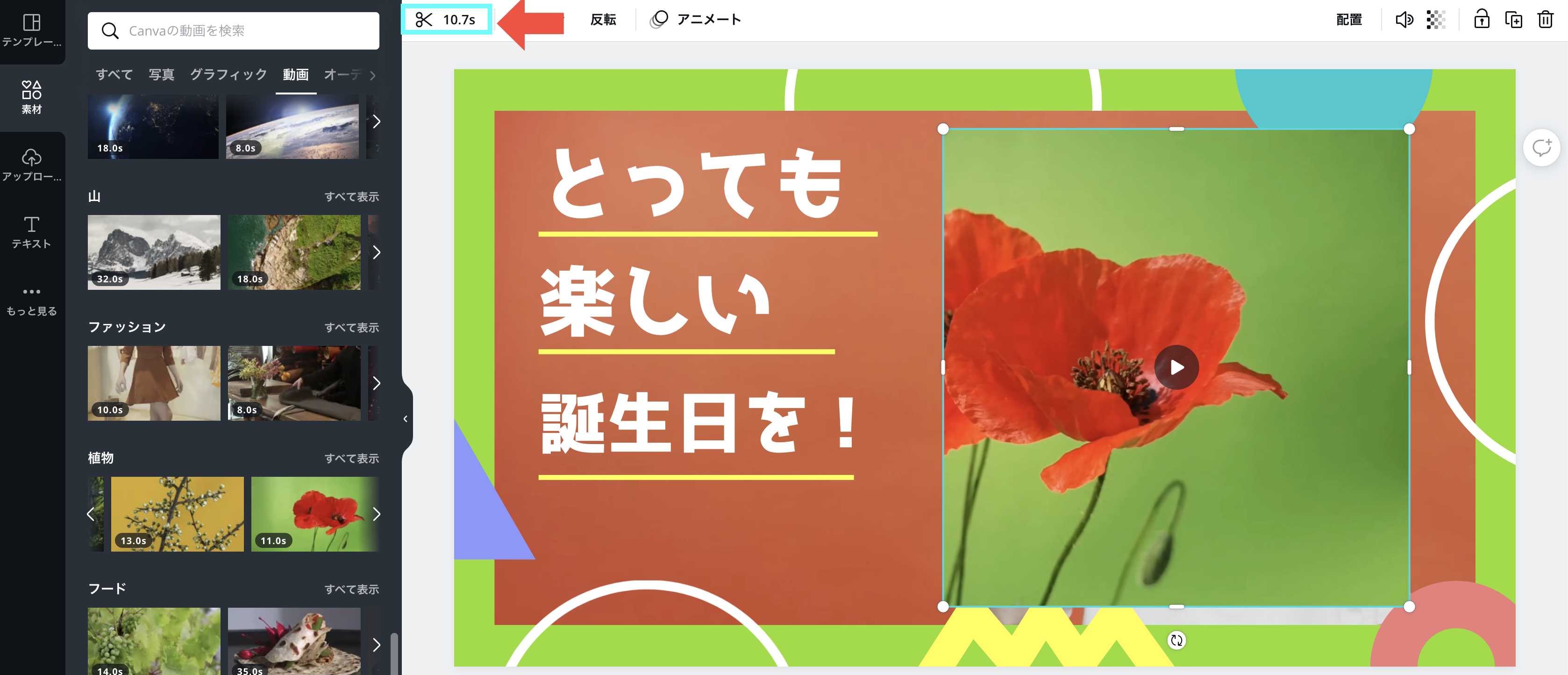Viewport: 1568px width, 675px height.
Task: Show more category tabs with the arrow
Action: pos(372,76)
